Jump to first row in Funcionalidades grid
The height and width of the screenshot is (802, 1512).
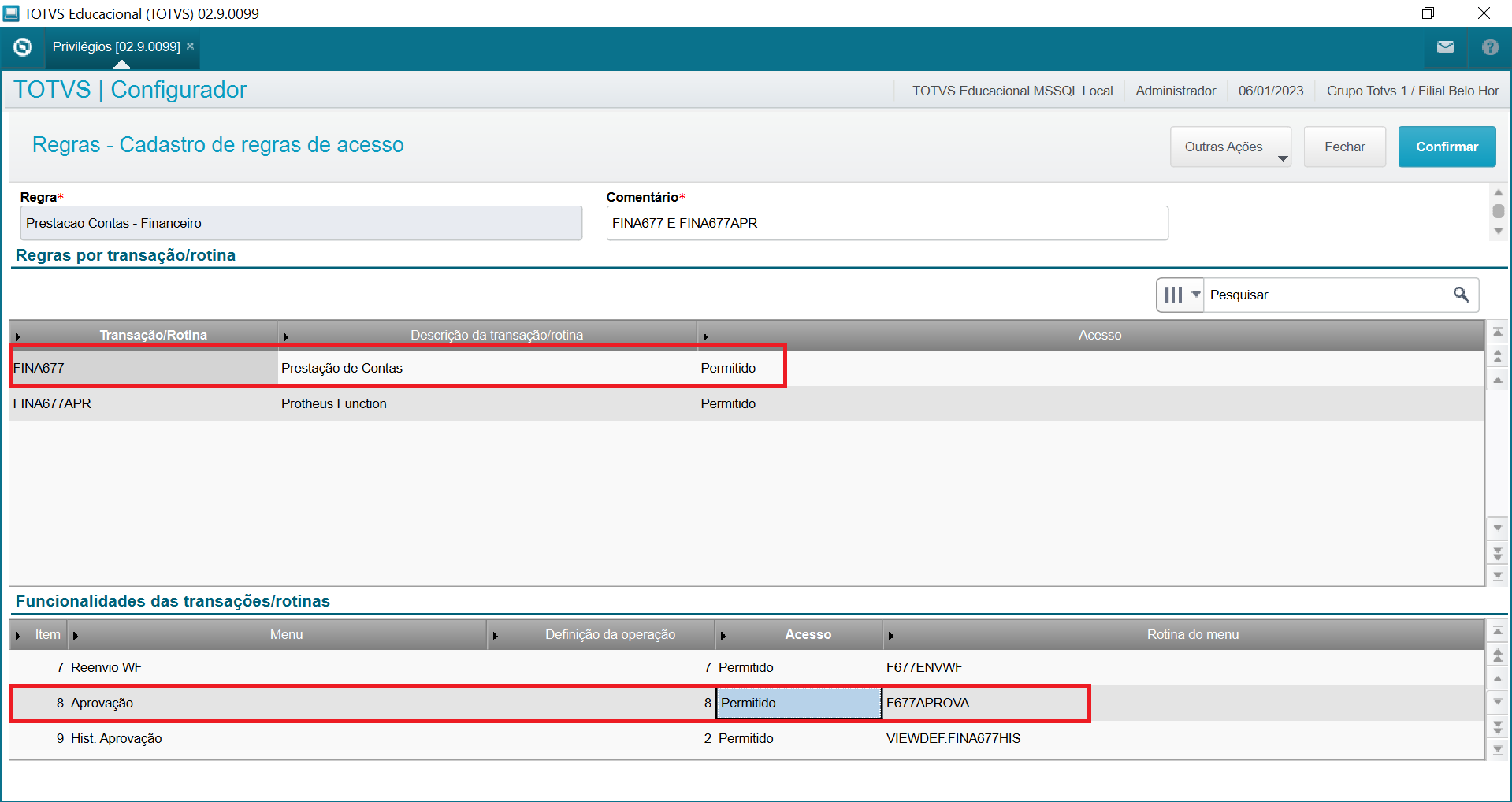[x=1498, y=632]
